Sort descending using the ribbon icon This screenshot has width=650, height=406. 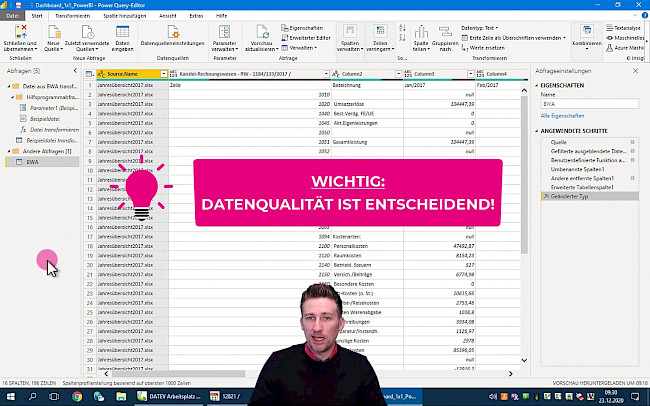coord(402,38)
